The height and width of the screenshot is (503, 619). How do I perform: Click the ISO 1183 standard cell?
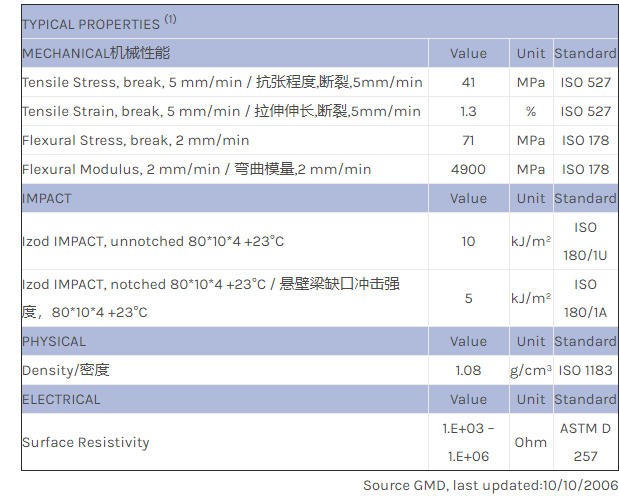pyautogui.click(x=586, y=370)
